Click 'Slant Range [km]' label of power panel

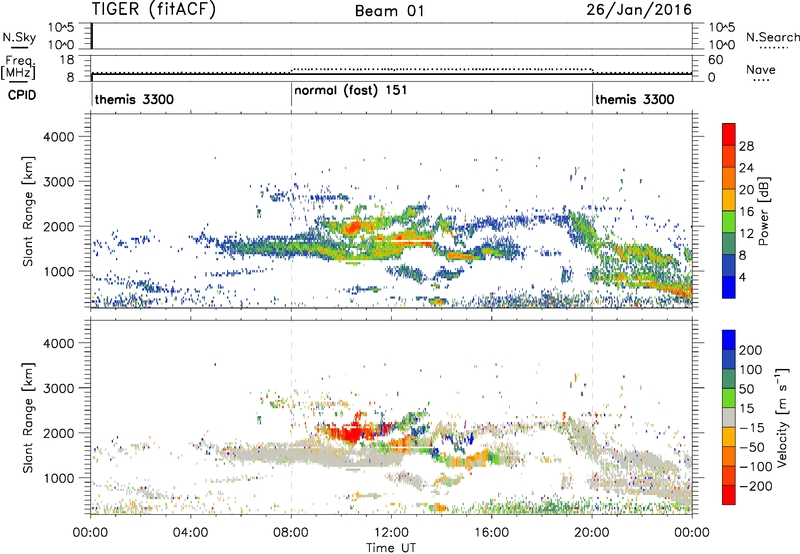(28, 211)
